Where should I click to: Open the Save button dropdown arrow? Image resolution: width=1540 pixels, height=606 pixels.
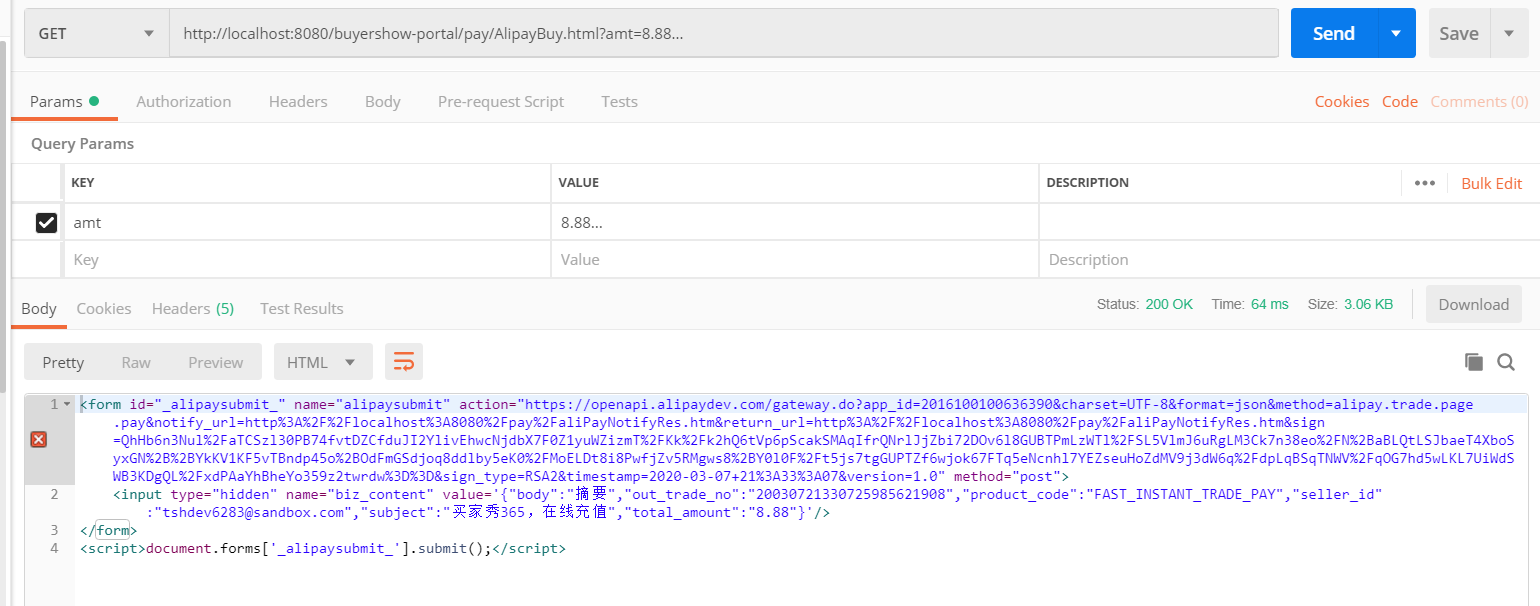click(1509, 33)
